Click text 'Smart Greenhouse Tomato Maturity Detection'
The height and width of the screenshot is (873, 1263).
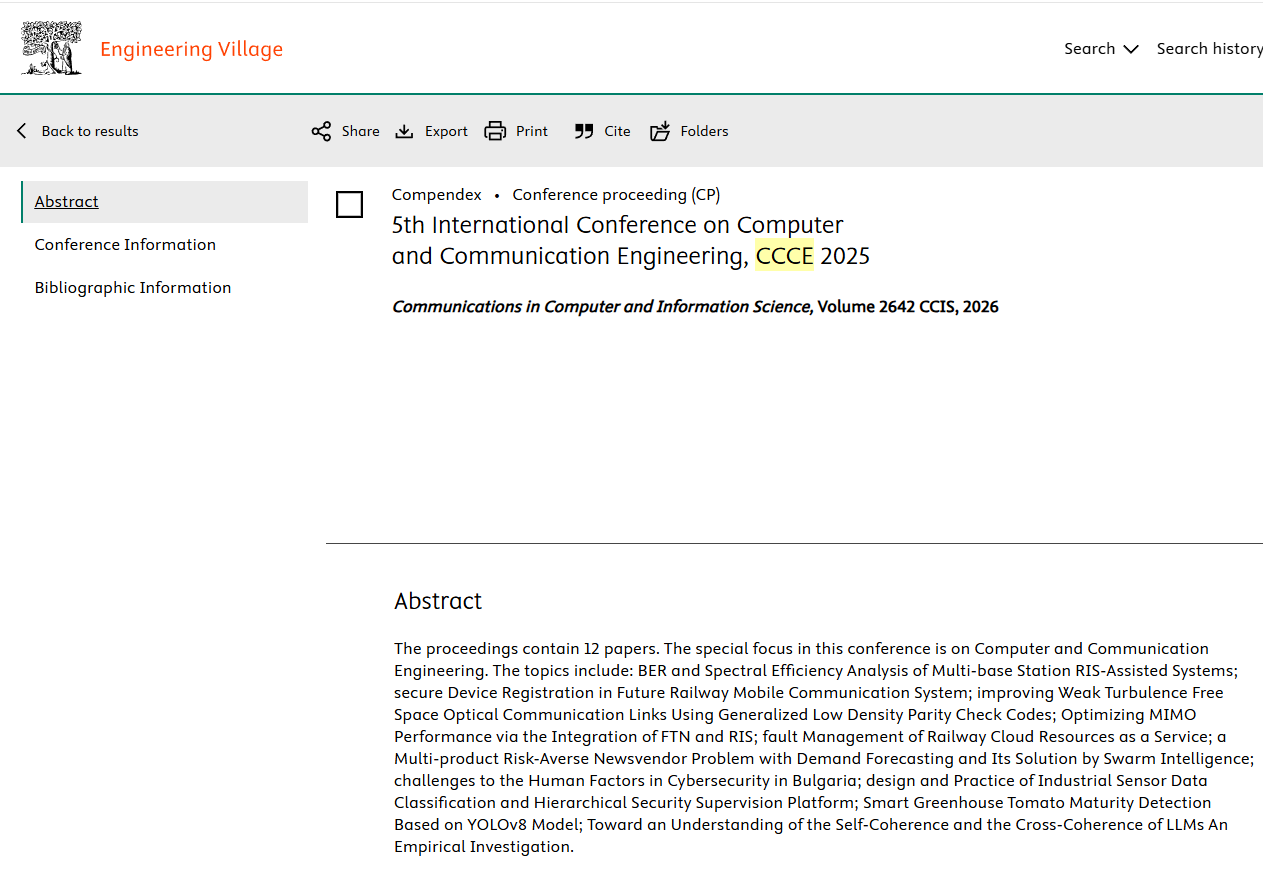pos(1037,802)
